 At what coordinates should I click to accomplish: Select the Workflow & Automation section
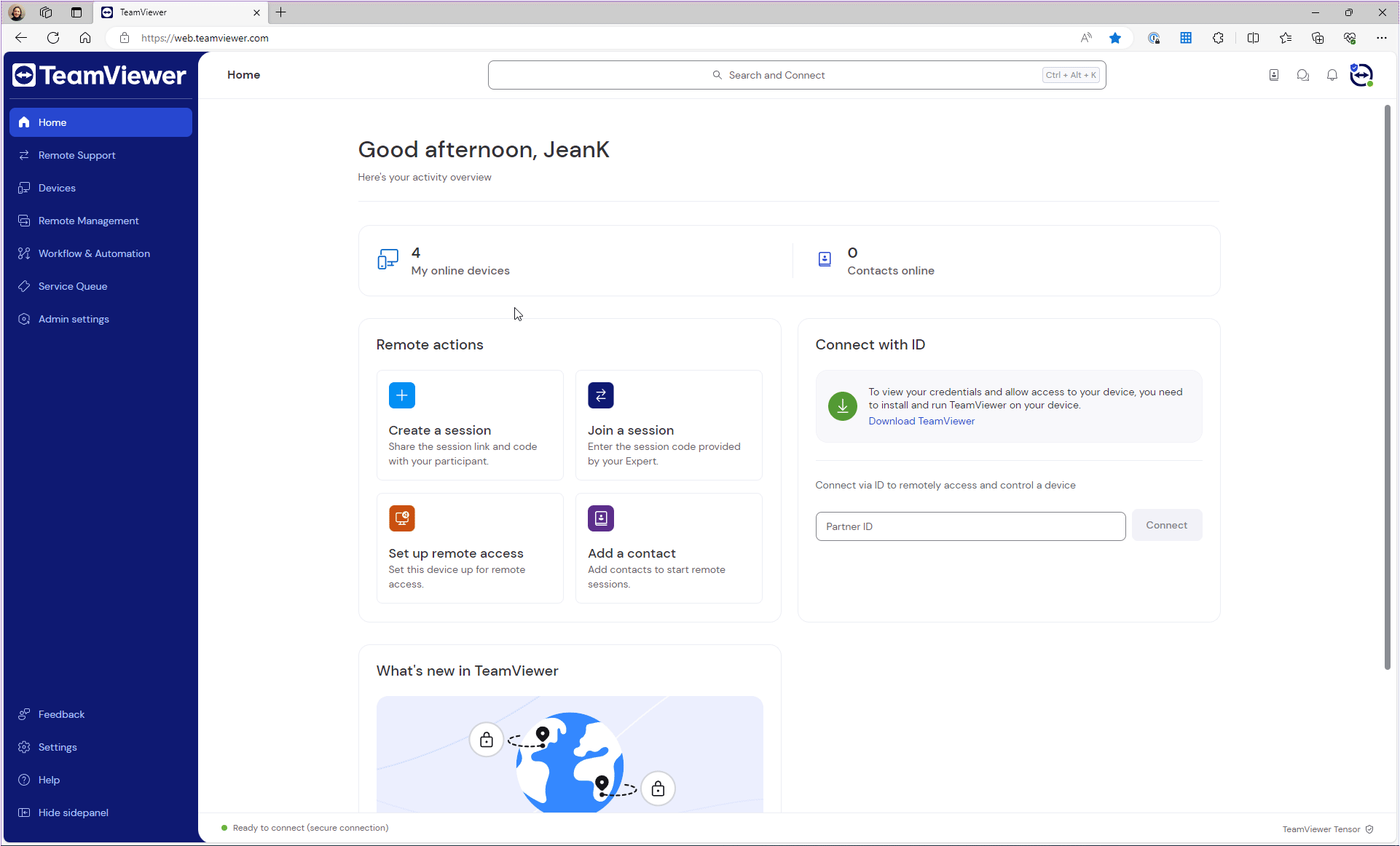click(94, 253)
